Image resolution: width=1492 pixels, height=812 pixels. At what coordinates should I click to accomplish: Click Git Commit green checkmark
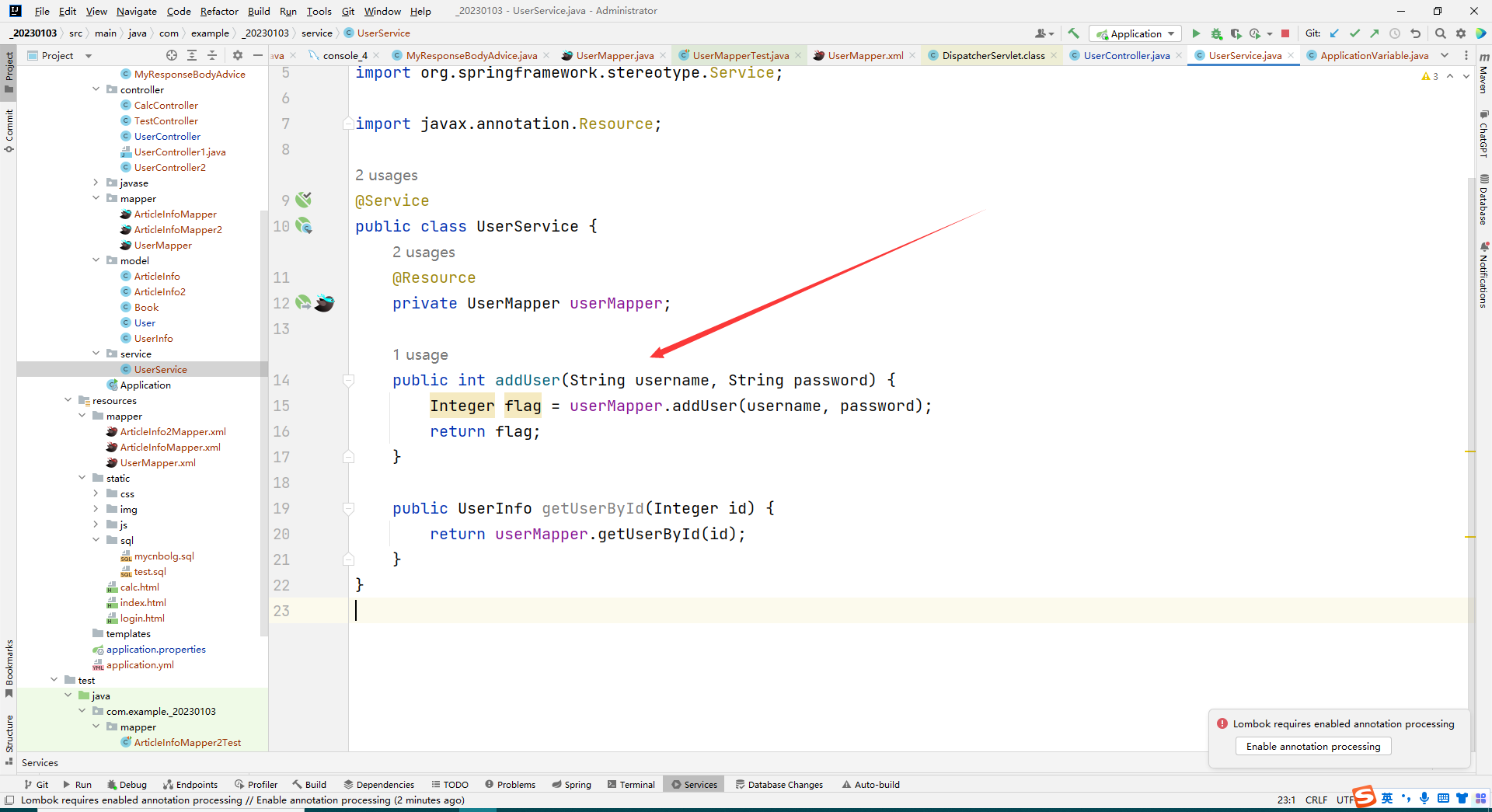[x=1354, y=33]
